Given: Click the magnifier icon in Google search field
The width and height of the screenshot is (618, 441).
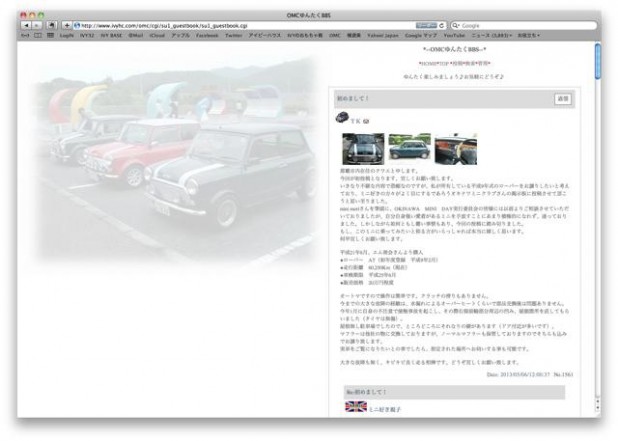Looking at the screenshot, I should tap(456, 24).
